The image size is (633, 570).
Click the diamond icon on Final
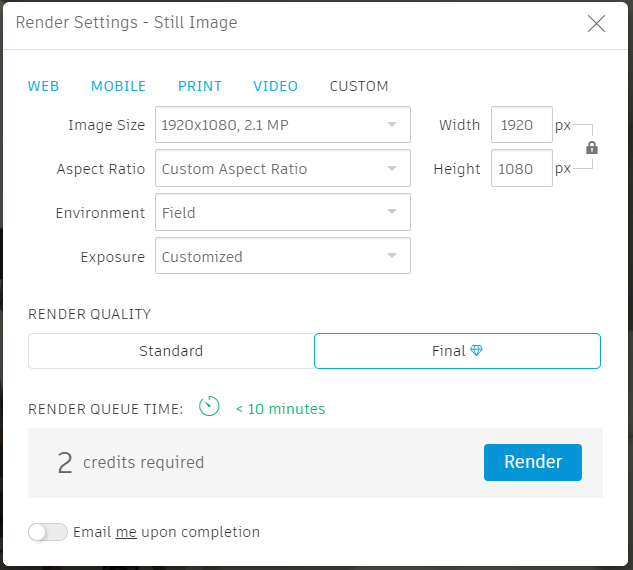tap(476, 351)
